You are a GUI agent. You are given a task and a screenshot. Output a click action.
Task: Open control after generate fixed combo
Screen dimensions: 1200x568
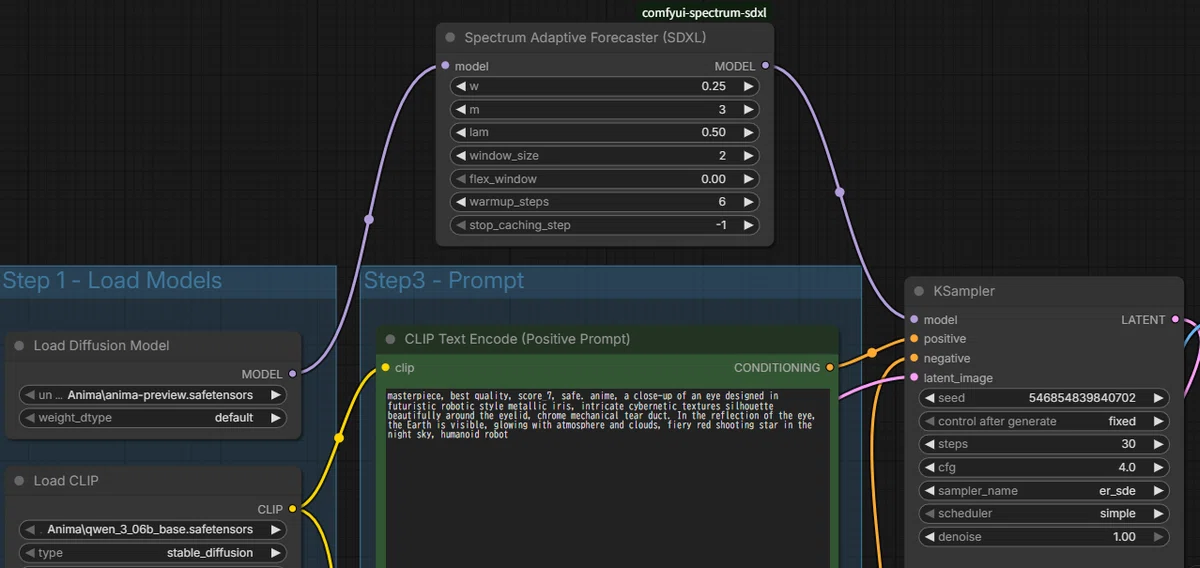(x=1043, y=421)
